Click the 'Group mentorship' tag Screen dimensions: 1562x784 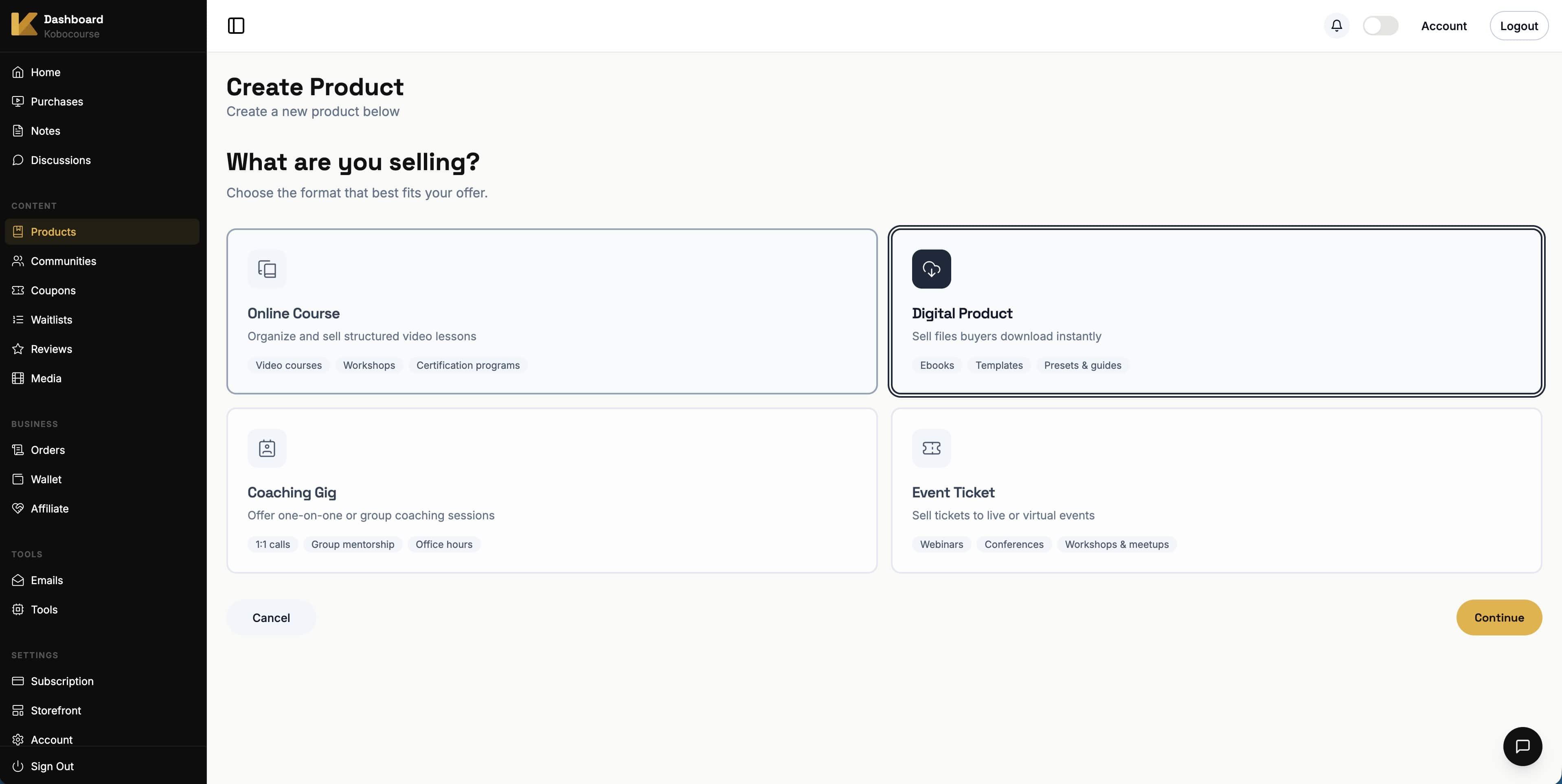(353, 545)
